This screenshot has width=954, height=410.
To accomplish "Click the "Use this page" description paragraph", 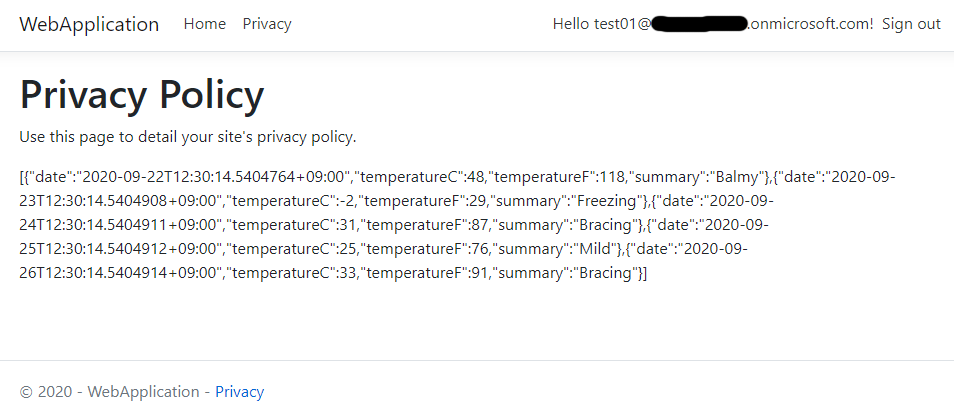I will [188, 136].
